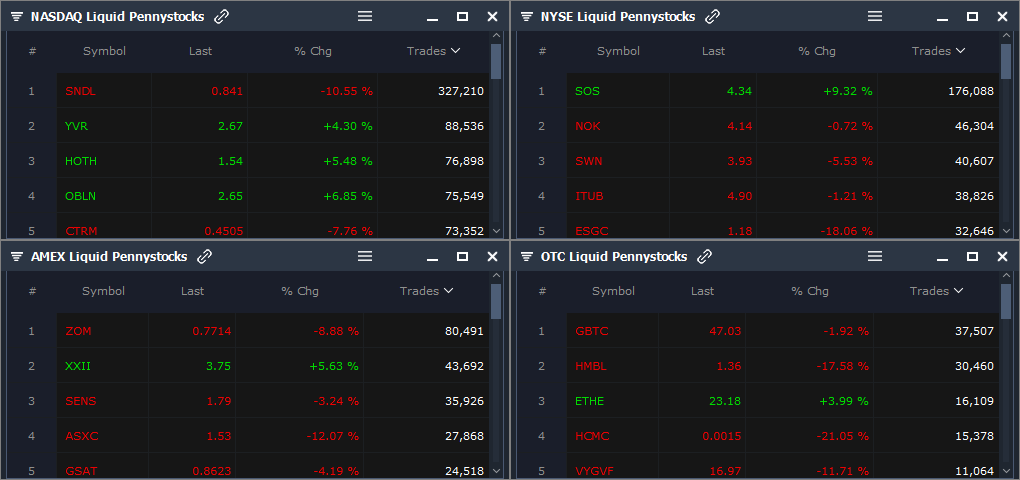Open hamburger menu in OTC Liquid Pennystocks window
The width and height of the screenshot is (1020, 480).
click(875, 256)
